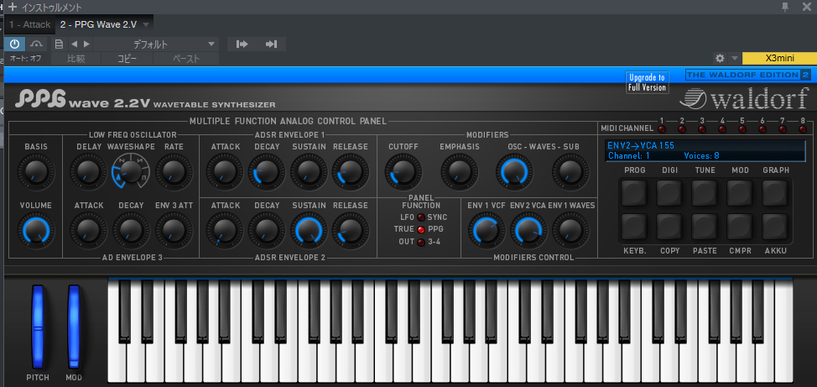Click the PITCH wheel
Viewport: 817px width, 387px height.
tap(38, 327)
